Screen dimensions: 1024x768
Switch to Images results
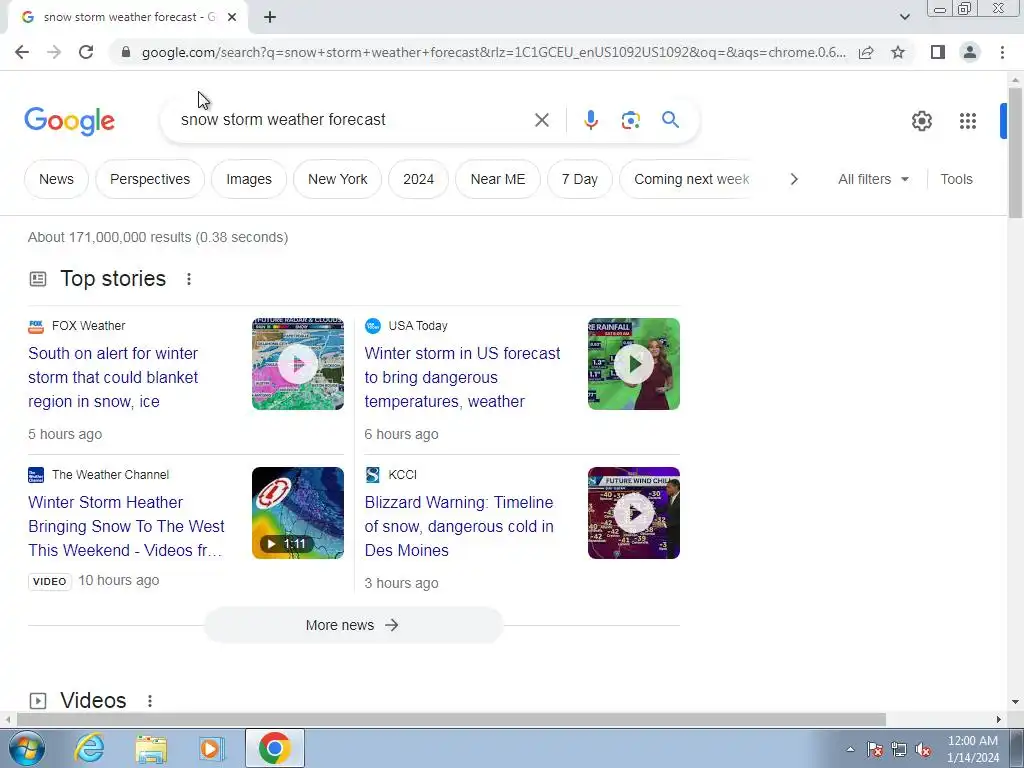coord(249,179)
